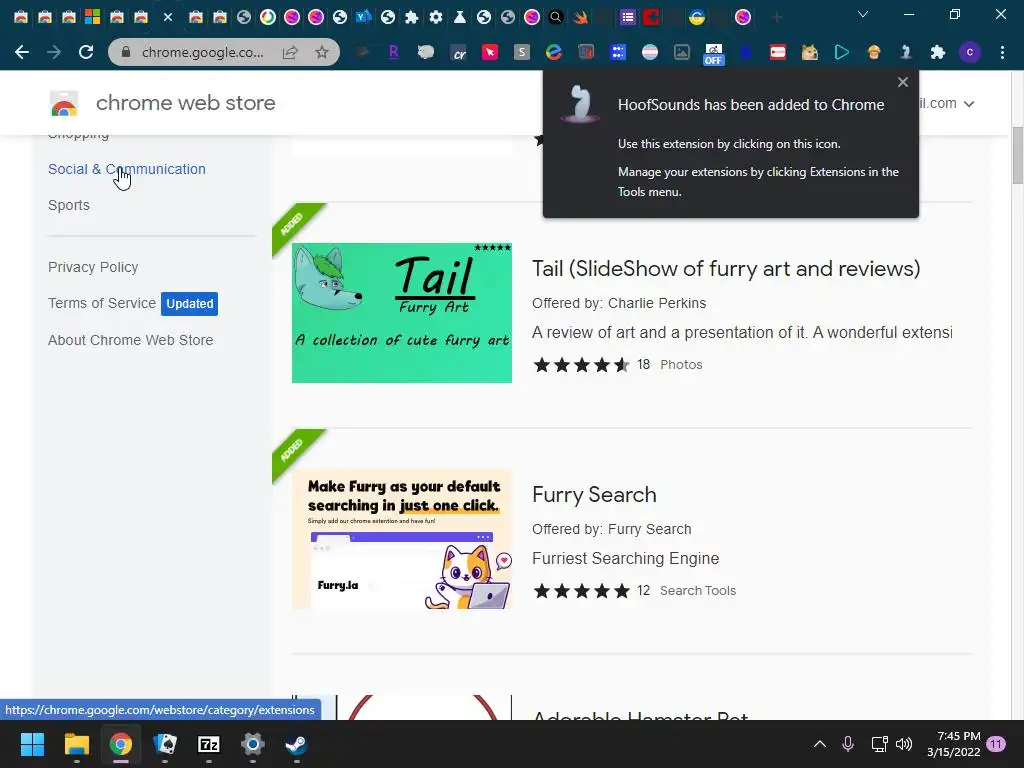Screen dimensions: 1024x768
Task: View site information via padlock icon
Action: (x=126, y=52)
